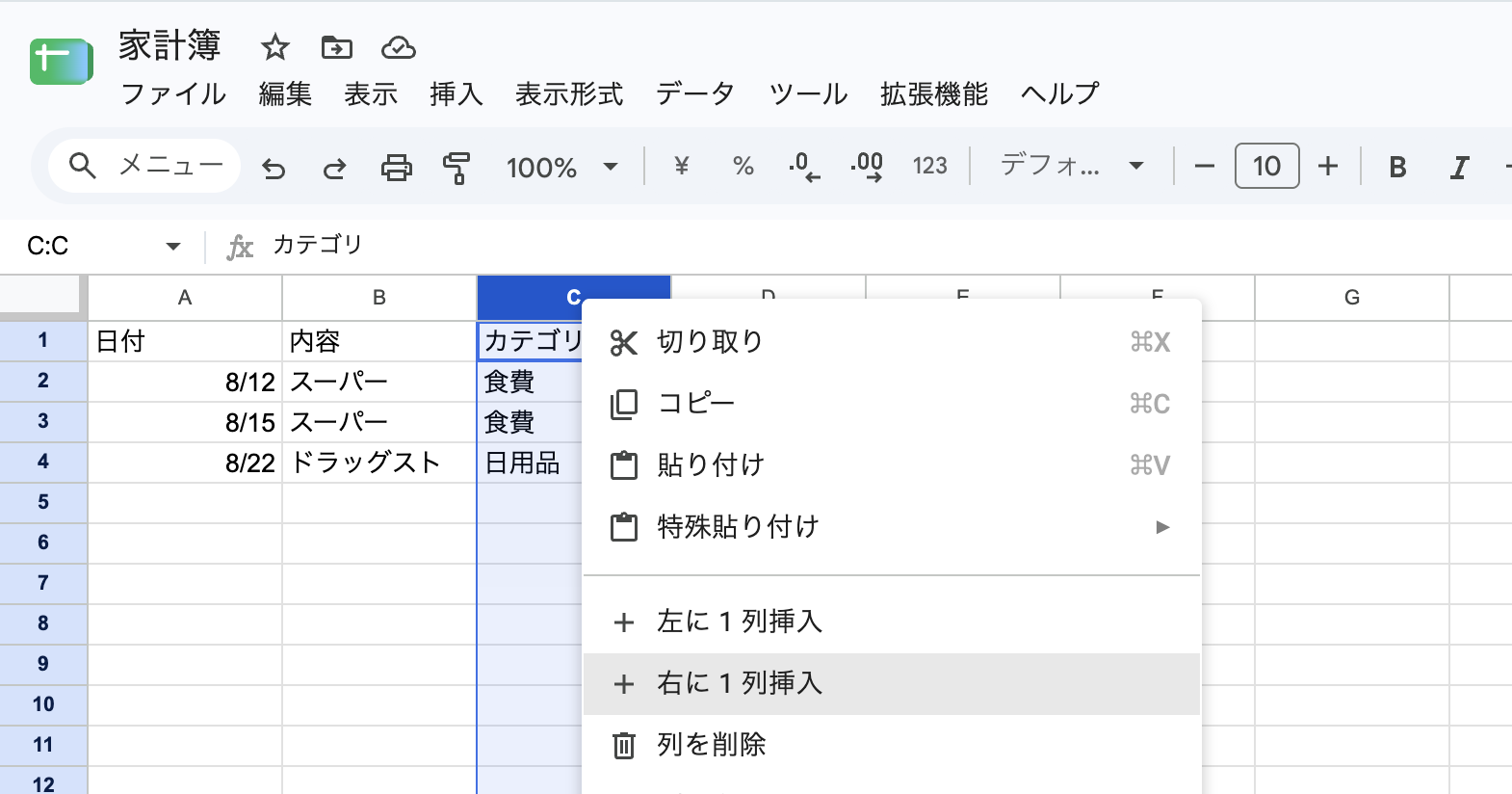Apply yen currency format

click(682, 166)
